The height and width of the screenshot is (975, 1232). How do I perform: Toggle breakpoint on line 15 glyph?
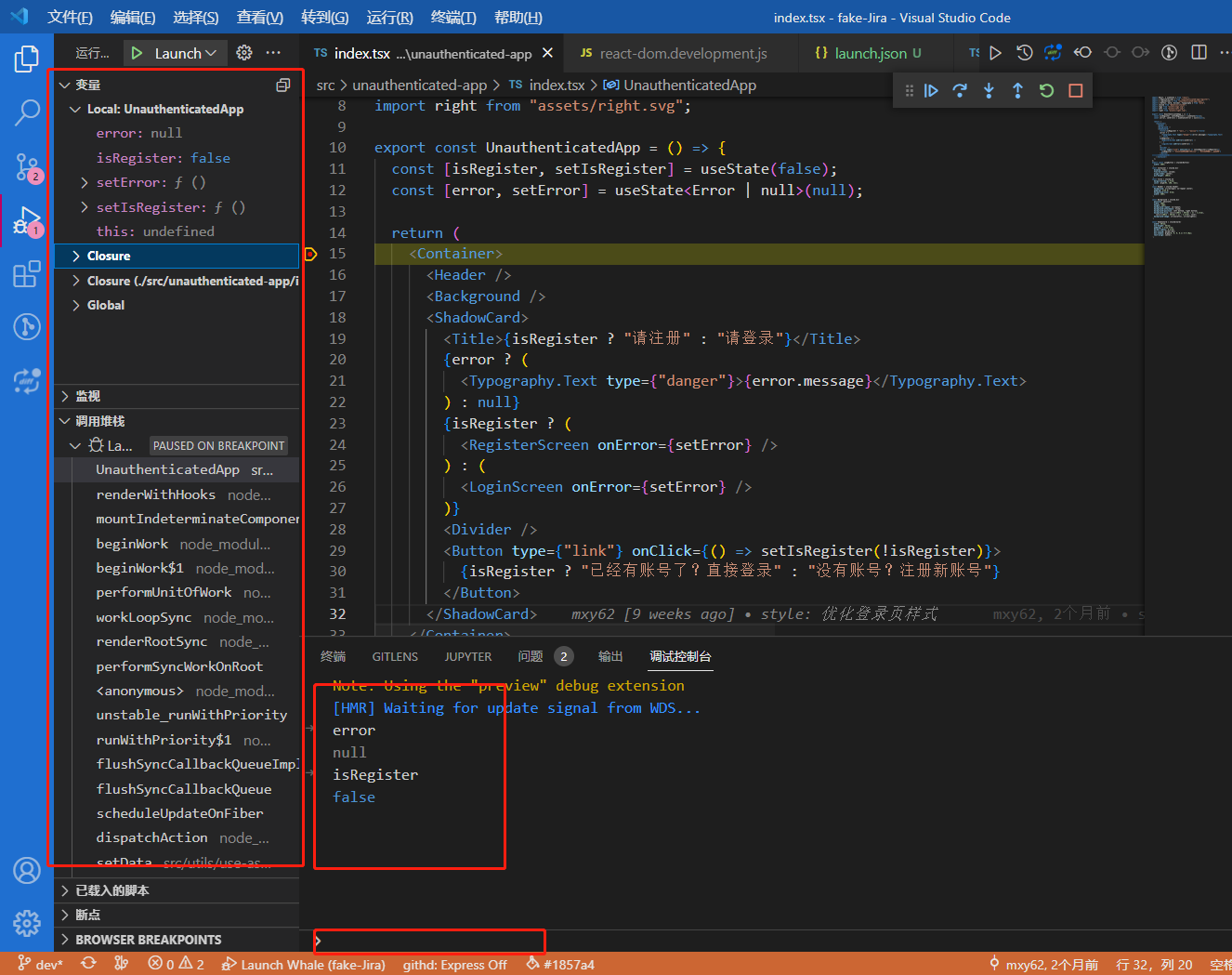[x=311, y=254]
